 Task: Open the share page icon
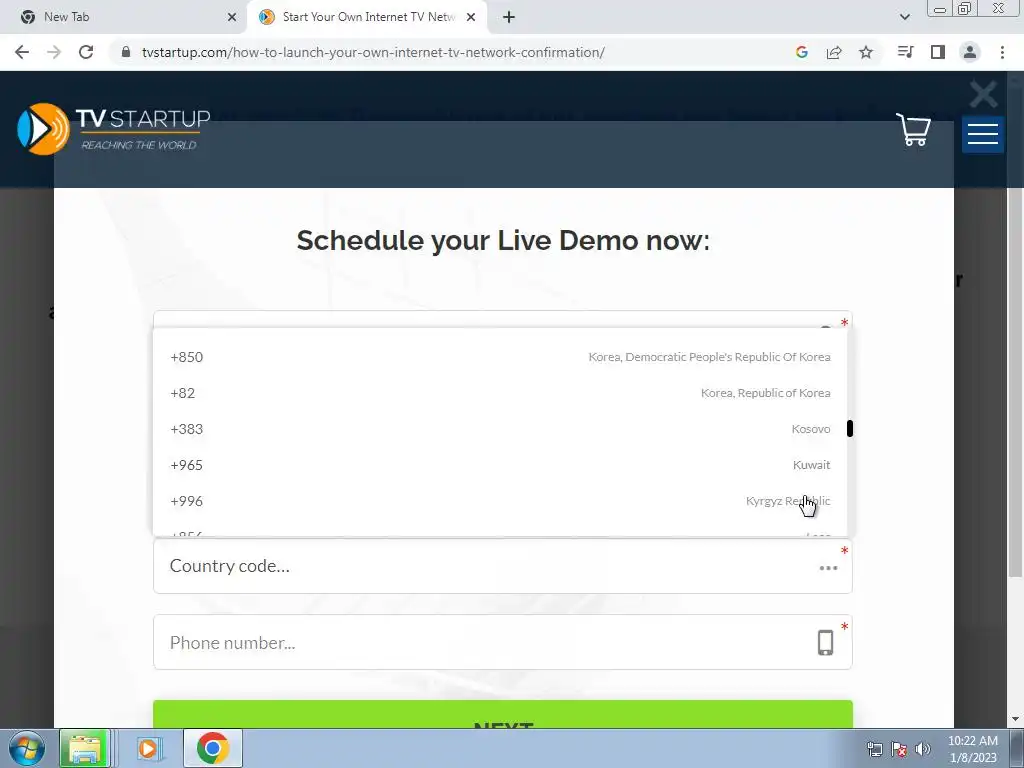[834, 52]
